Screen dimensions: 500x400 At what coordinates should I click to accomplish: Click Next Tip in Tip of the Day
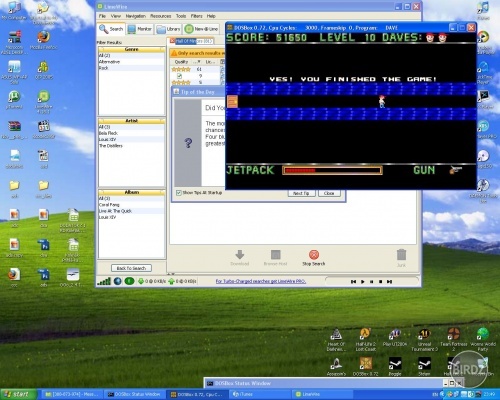pos(301,193)
